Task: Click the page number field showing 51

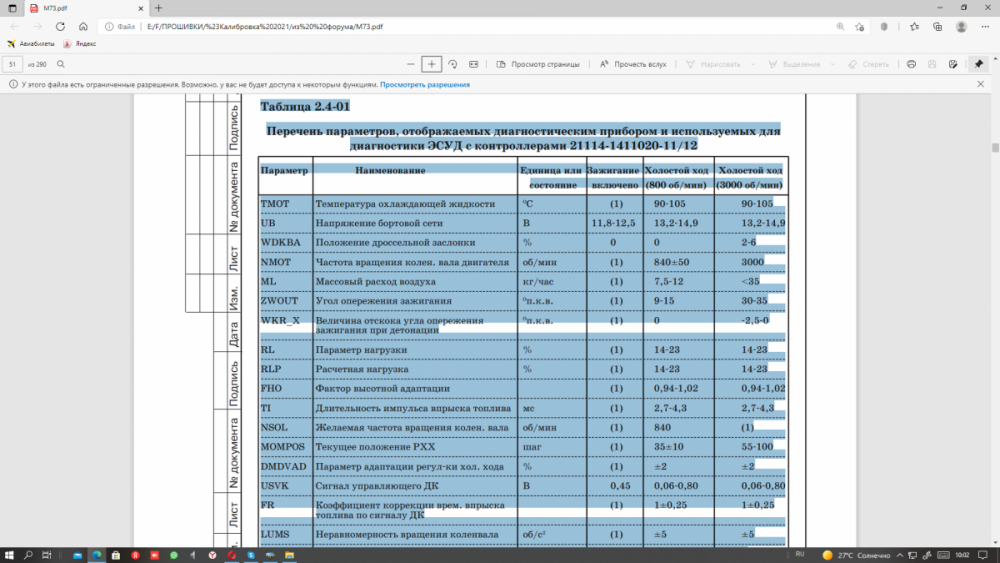Action: click(x=13, y=64)
